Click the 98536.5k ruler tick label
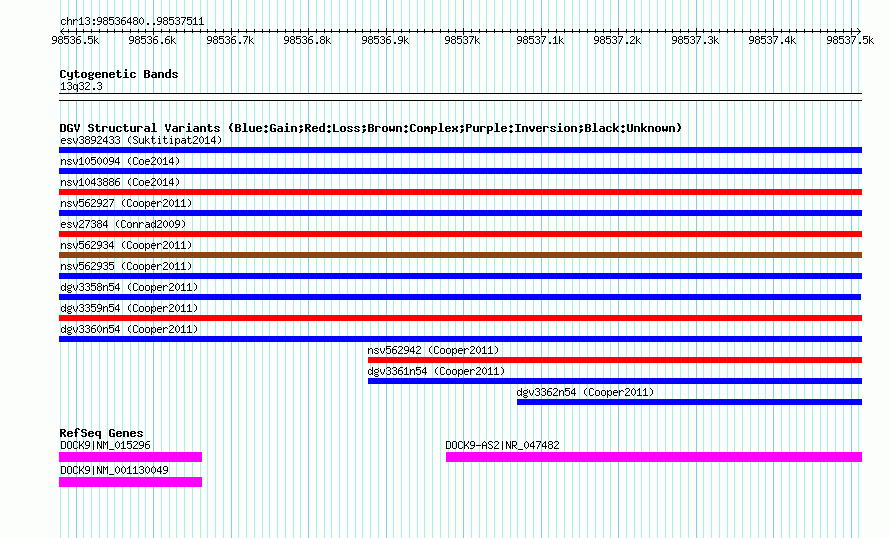Image resolution: width=890 pixels, height=538 pixels. tap(75, 41)
